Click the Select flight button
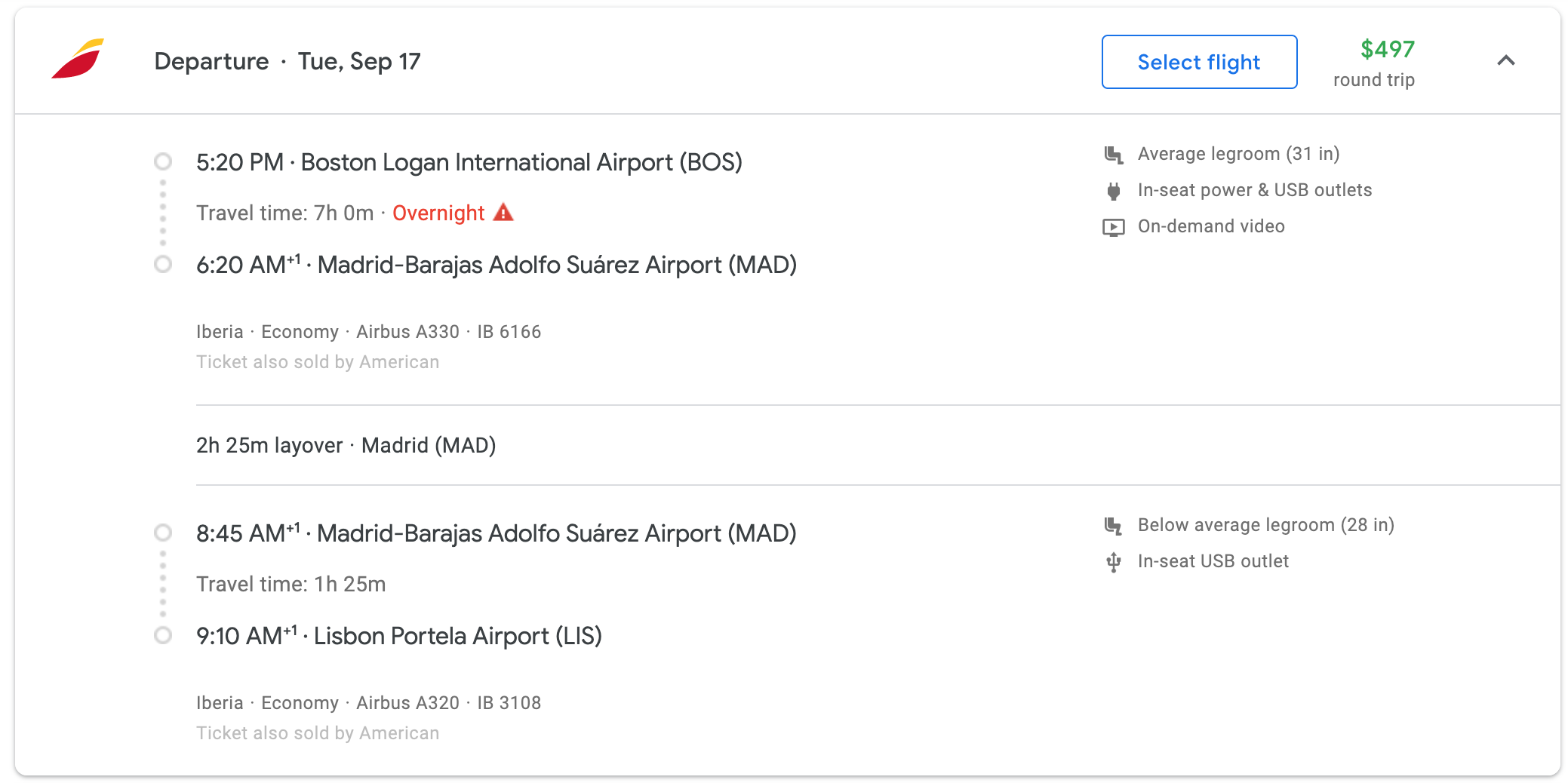Viewport: 1568px width, 783px height. click(1199, 62)
